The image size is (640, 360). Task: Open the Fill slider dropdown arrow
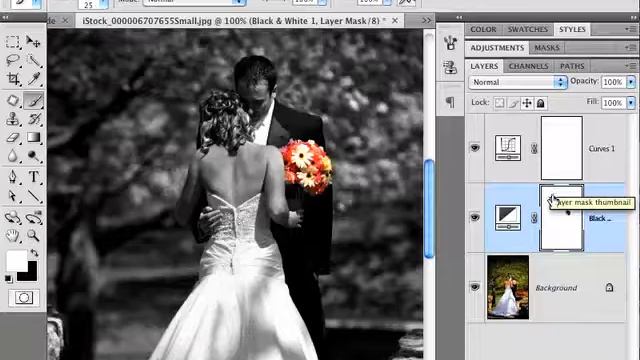click(631, 102)
